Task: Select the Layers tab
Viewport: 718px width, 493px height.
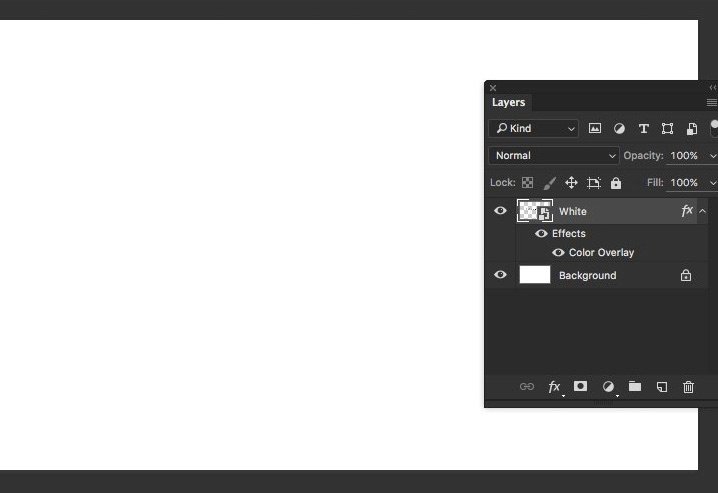Action: tap(508, 103)
